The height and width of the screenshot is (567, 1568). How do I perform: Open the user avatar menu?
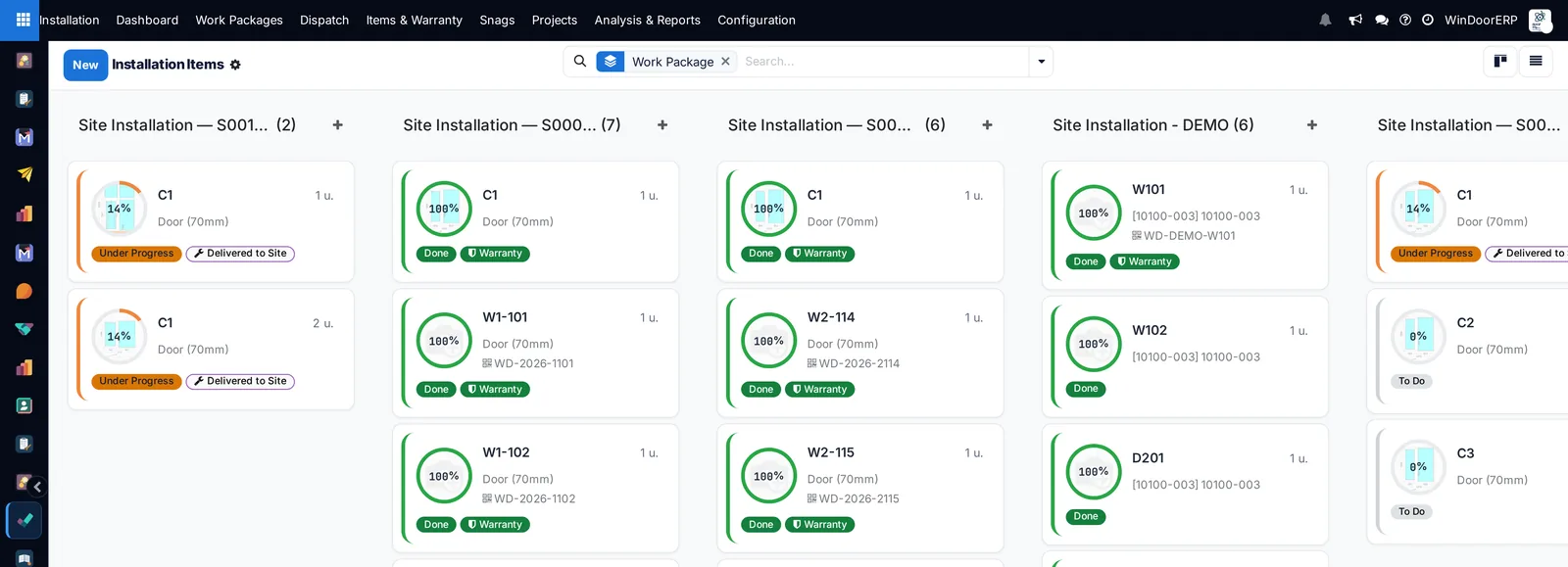[x=1541, y=20]
